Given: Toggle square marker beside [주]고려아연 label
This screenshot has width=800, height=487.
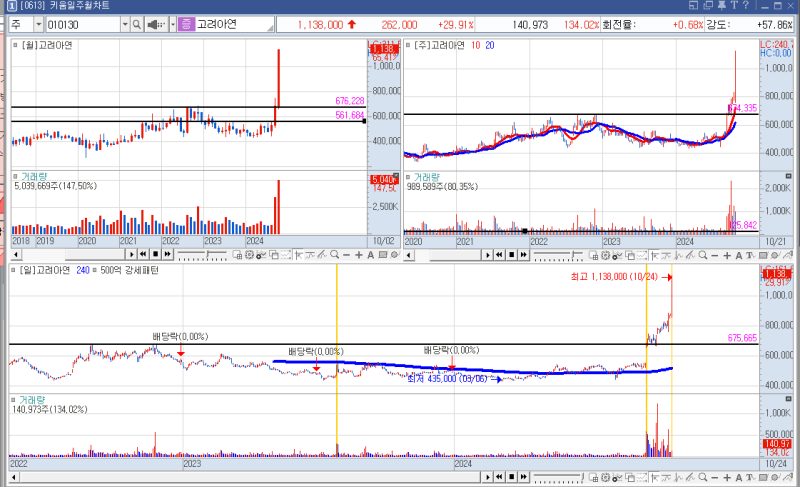Looking at the screenshot, I should 408,45.
